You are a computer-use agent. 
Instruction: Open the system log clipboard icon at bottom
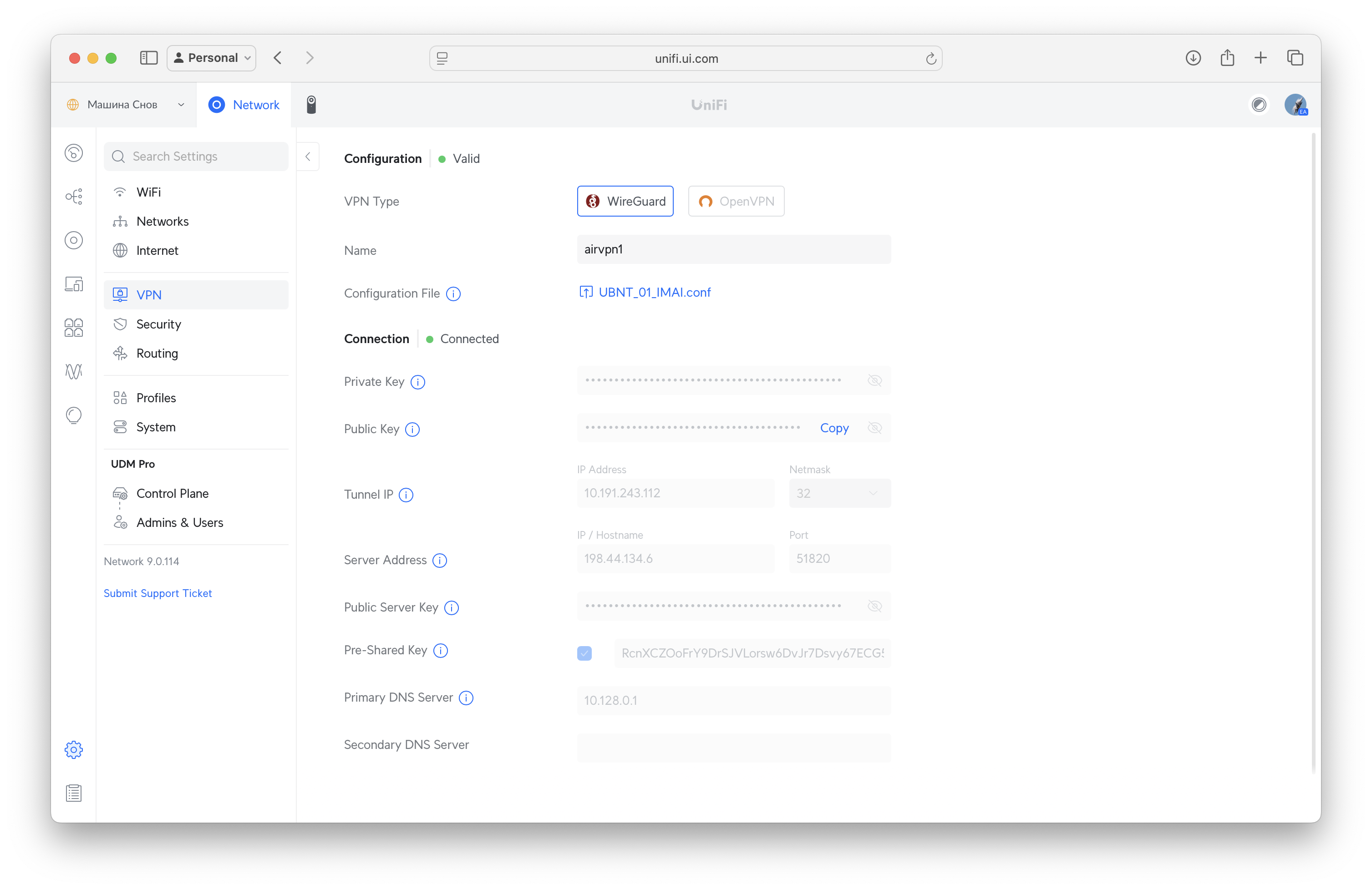[x=74, y=793]
